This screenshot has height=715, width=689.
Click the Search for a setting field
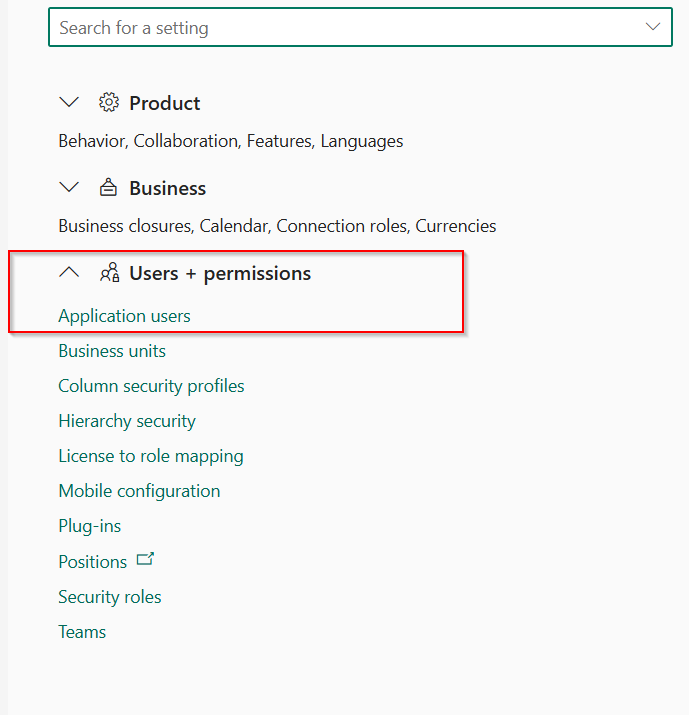pos(360,27)
